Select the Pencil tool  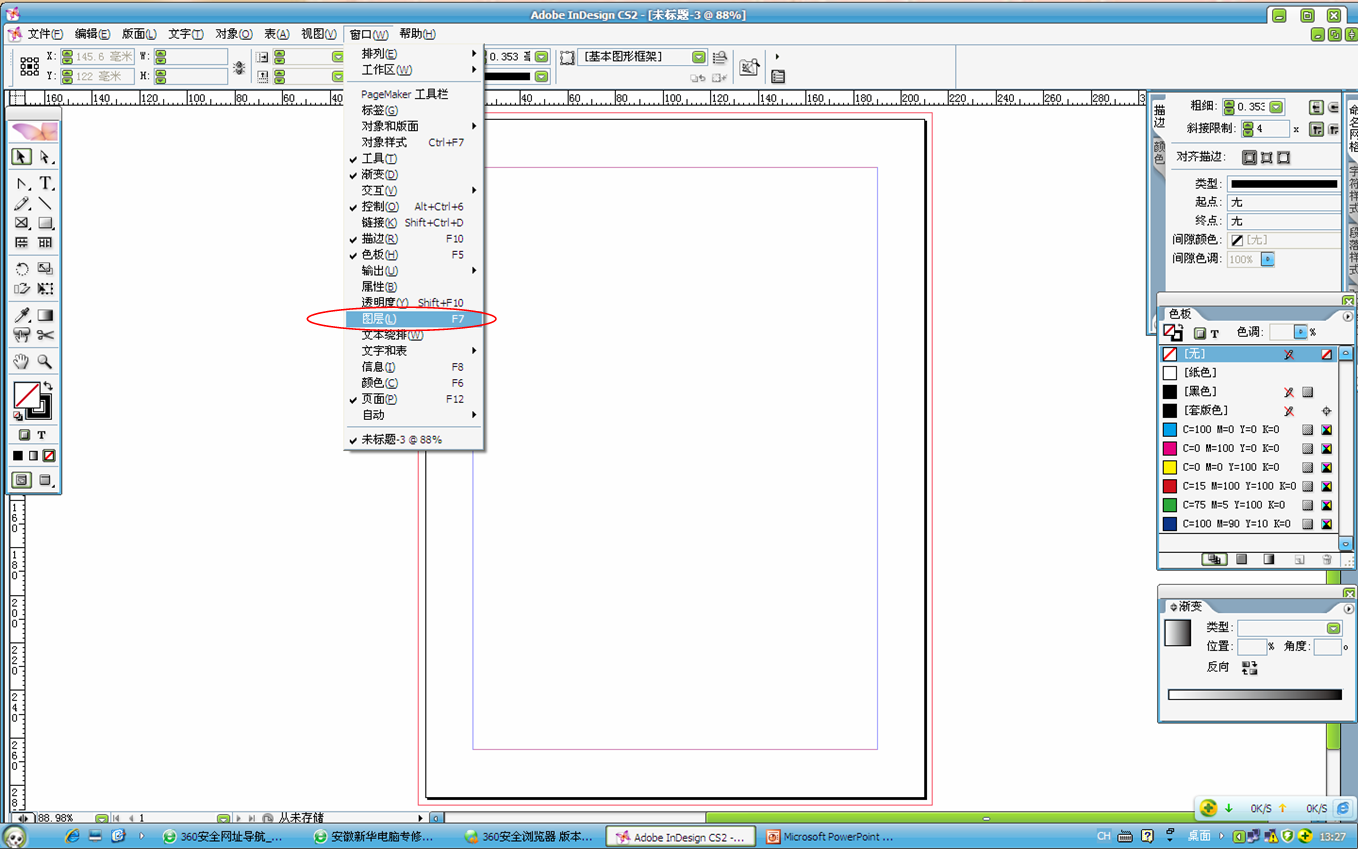22,204
